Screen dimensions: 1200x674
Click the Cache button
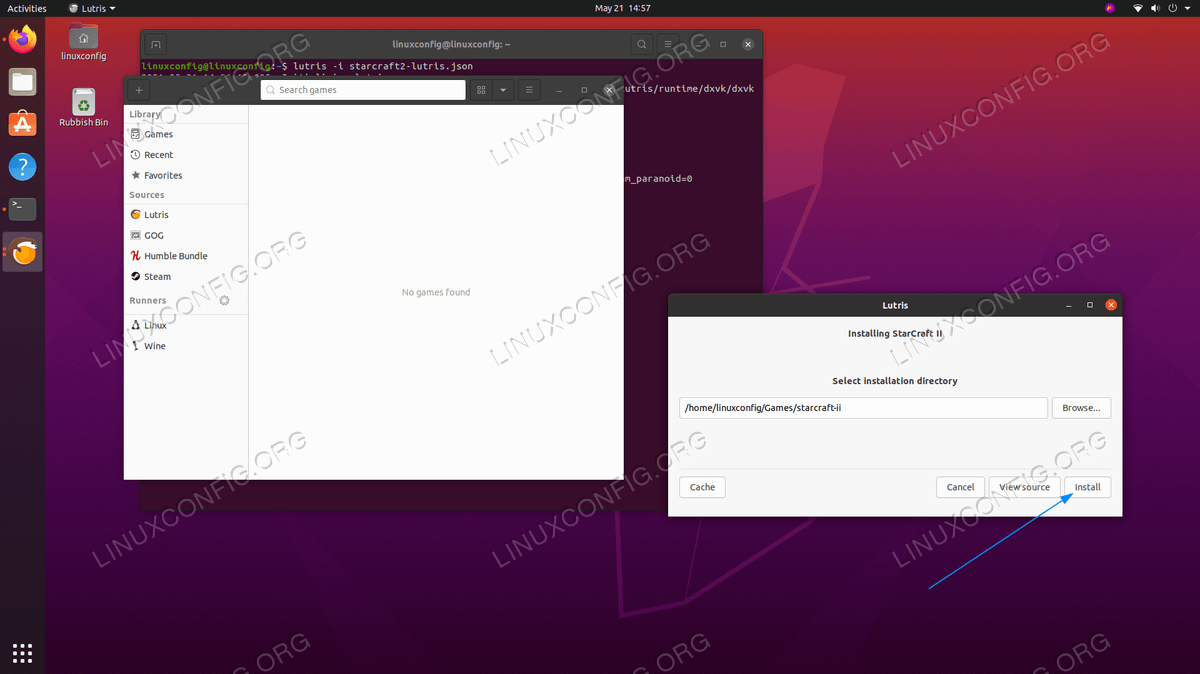pyautogui.click(x=702, y=487)
